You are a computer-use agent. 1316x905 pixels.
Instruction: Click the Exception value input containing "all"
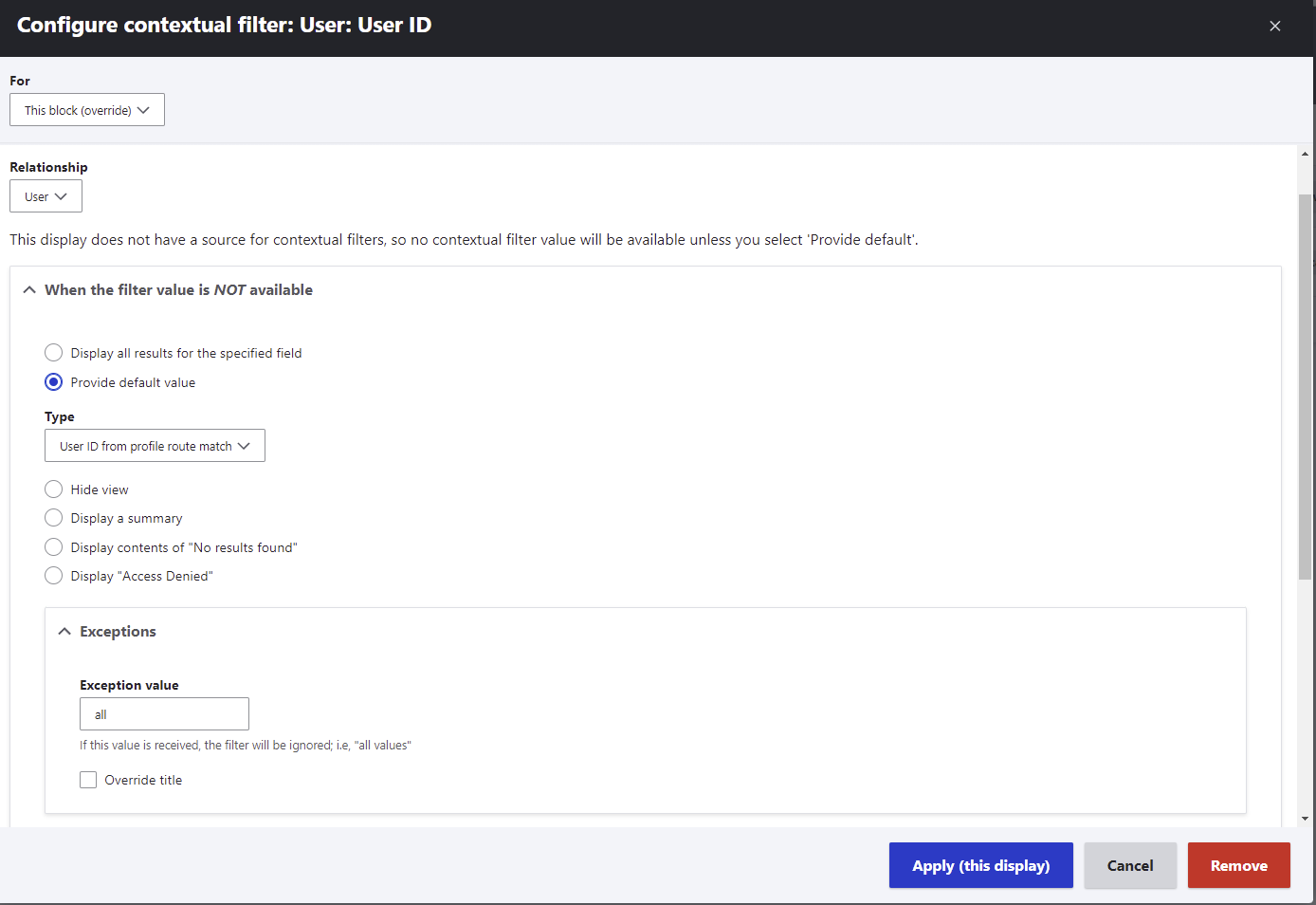pos(164,713)
